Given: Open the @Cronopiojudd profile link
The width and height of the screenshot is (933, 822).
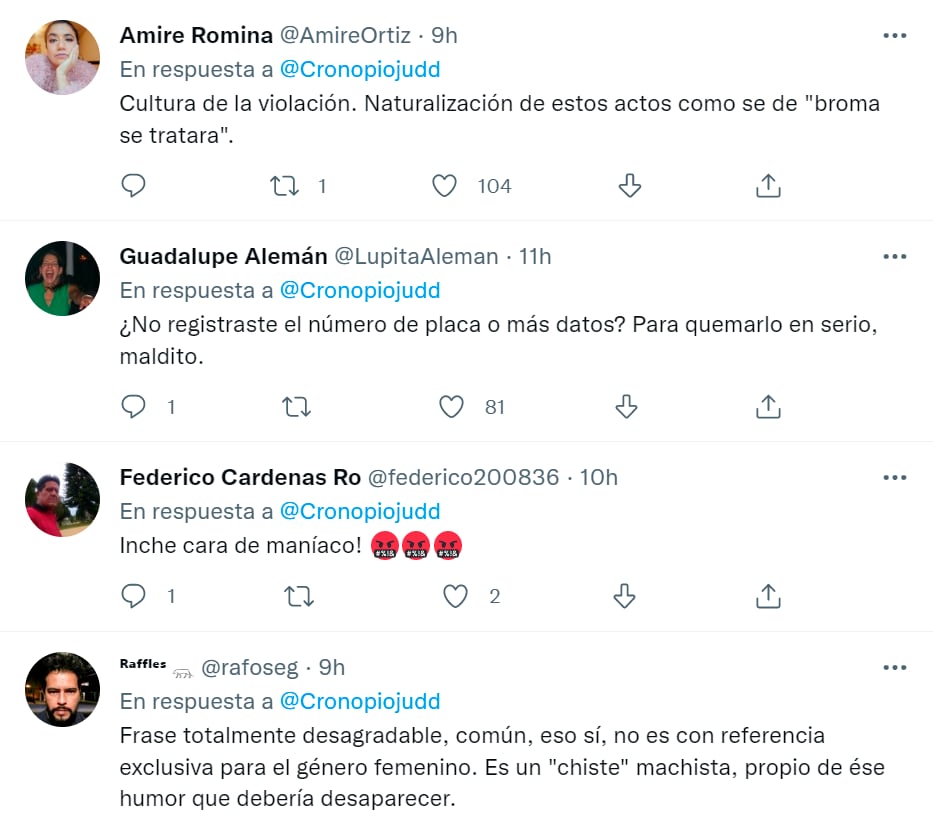Looking at the screenshot, I should [361, 70].
